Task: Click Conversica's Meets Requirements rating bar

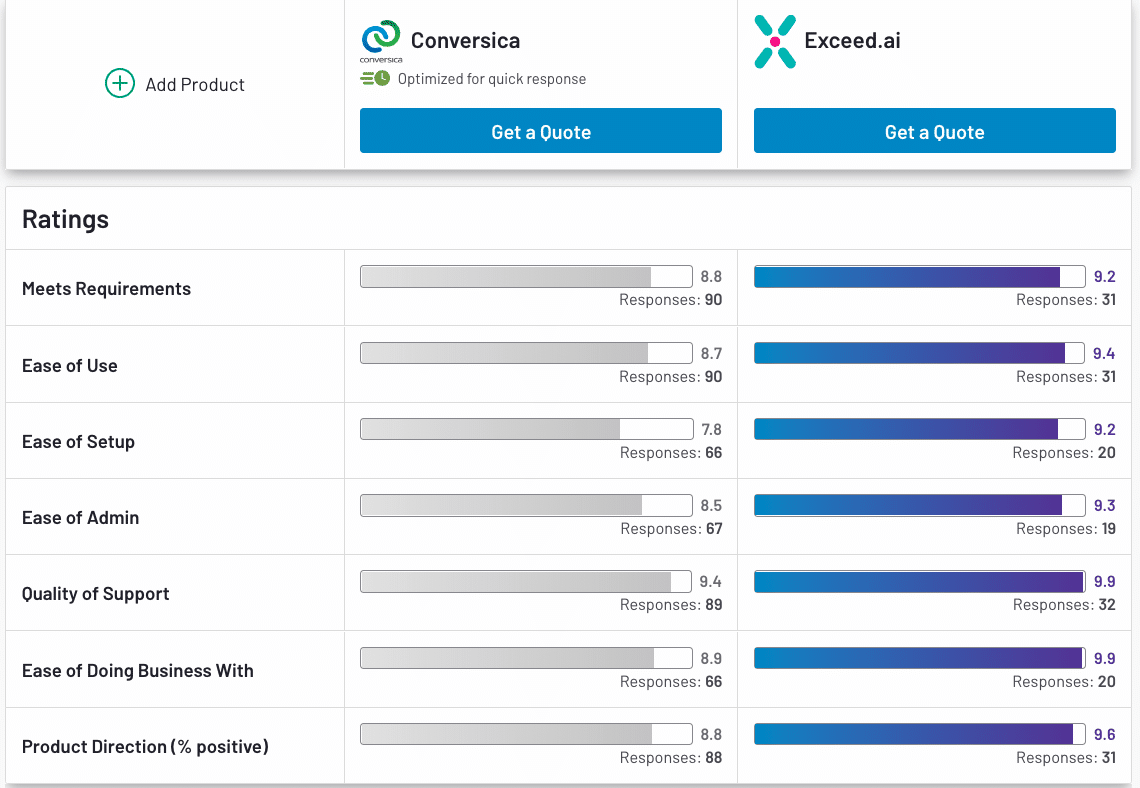Action: (x=526, y=276)
